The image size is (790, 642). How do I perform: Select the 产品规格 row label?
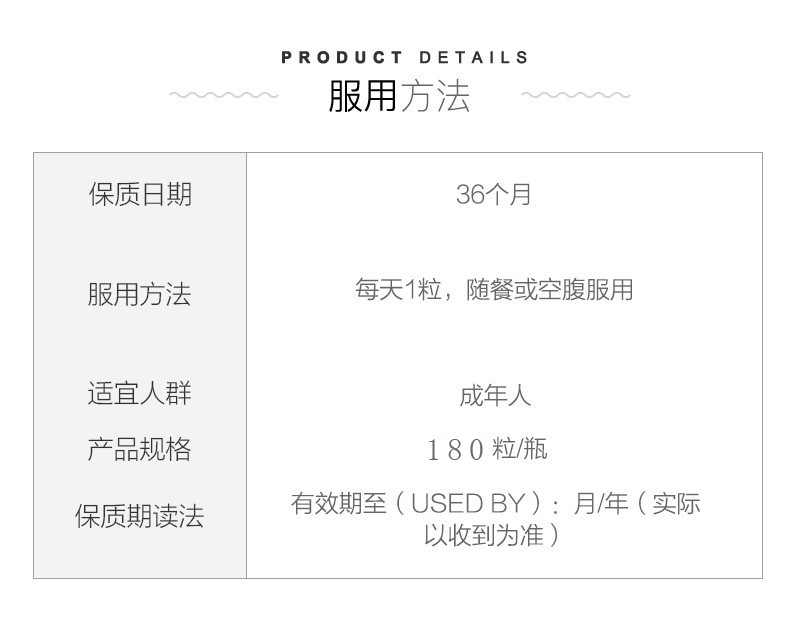140,449
